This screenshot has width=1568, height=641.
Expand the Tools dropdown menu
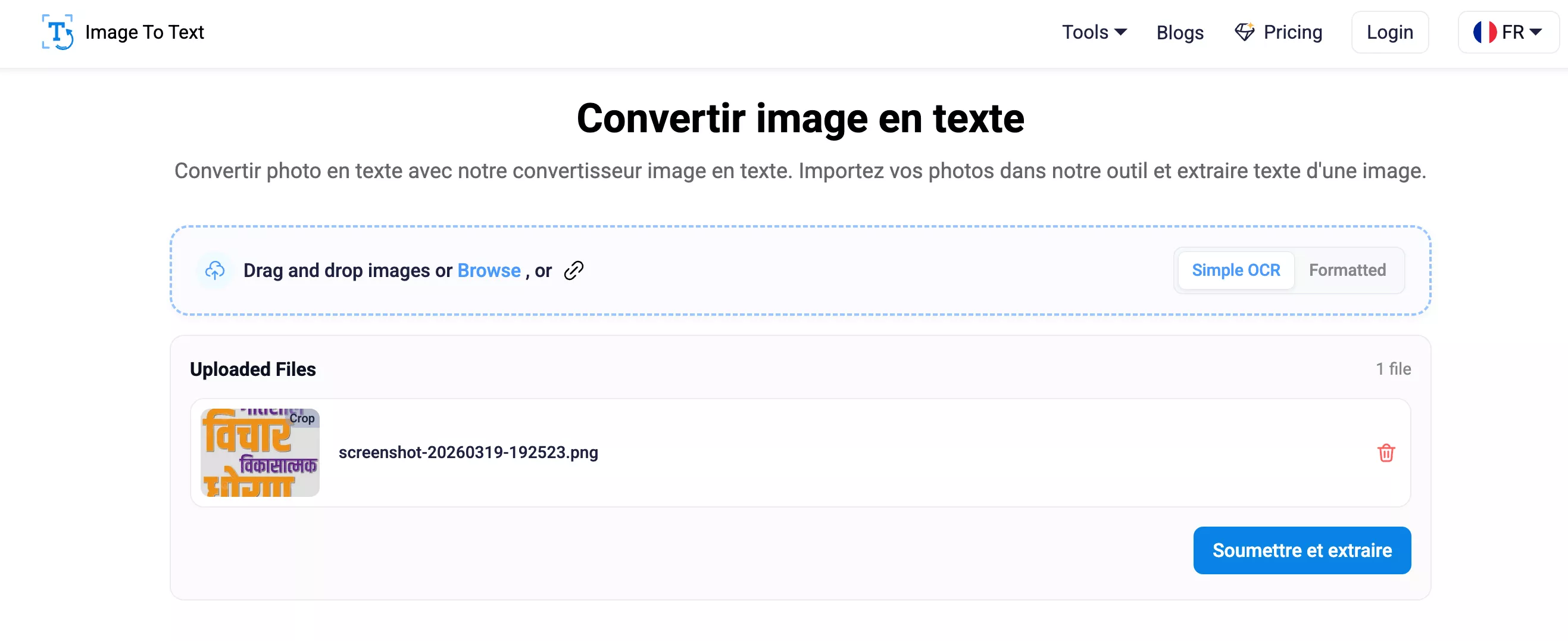pyautogui.click(x=1094, y=32)
